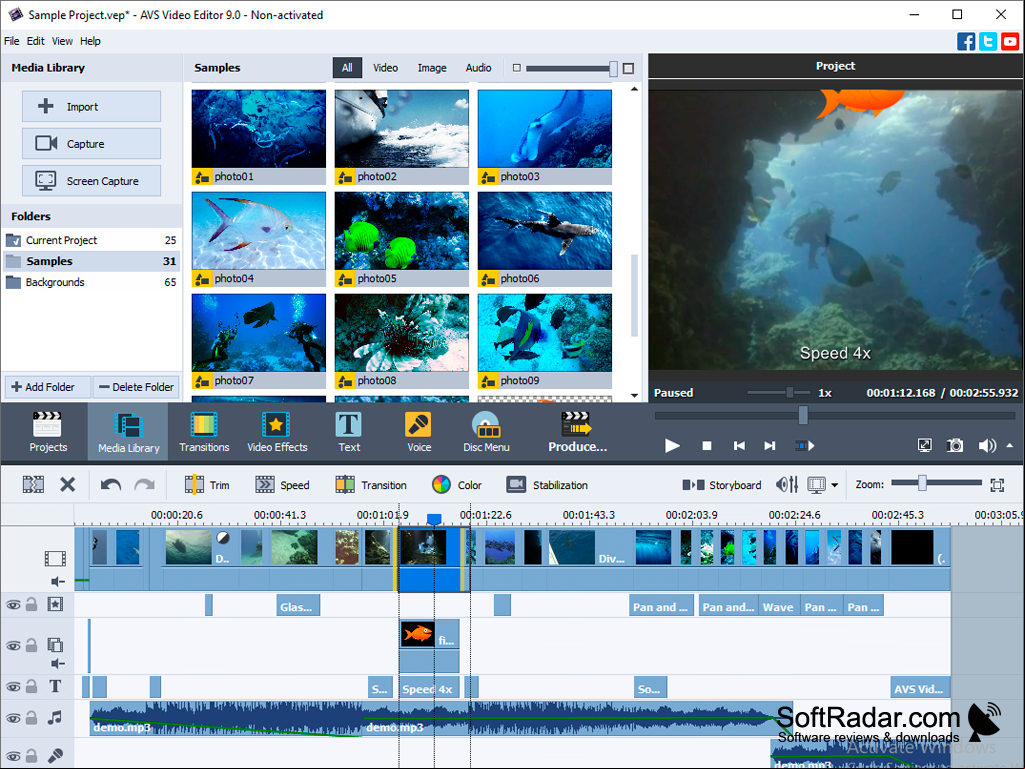Toggle visibility of the audio music track

pos(13,718)
